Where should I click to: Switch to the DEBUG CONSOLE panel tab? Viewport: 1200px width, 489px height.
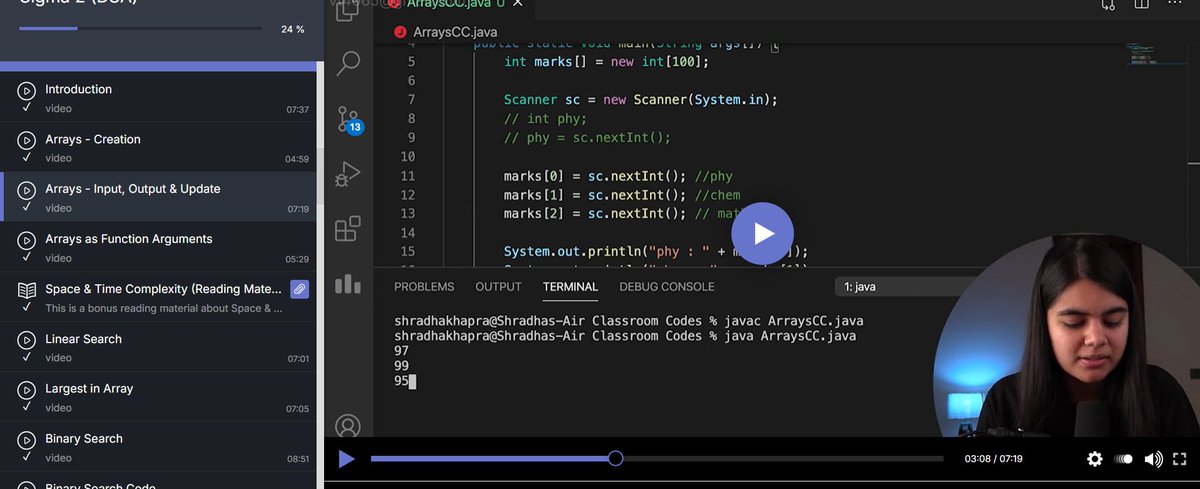pos(667,287)
